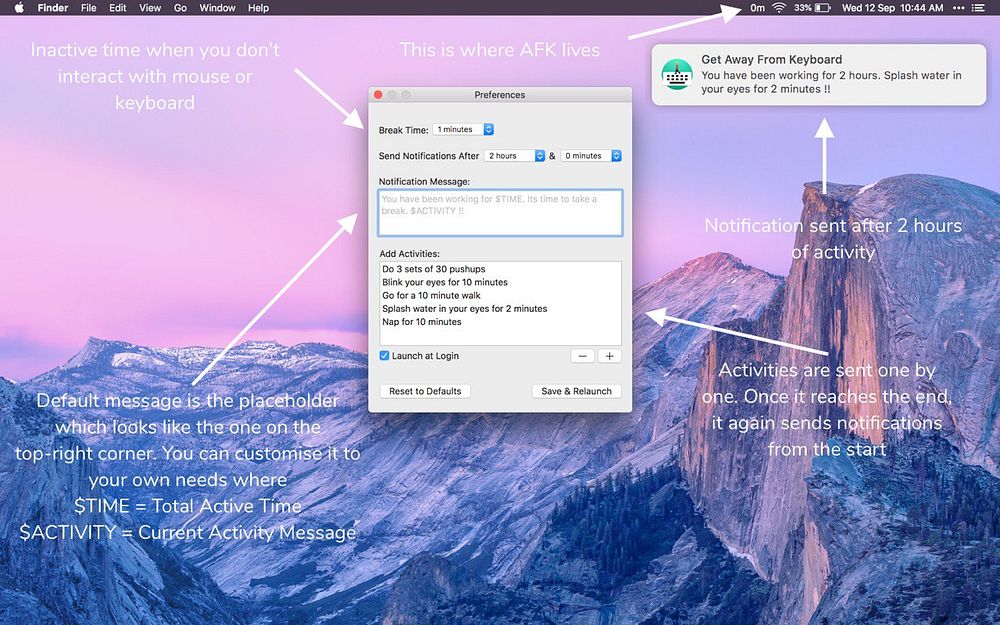Open the AFK 0m menu bar item
This screenshot has width=1000, height=625.
click(x=757, y=8)
